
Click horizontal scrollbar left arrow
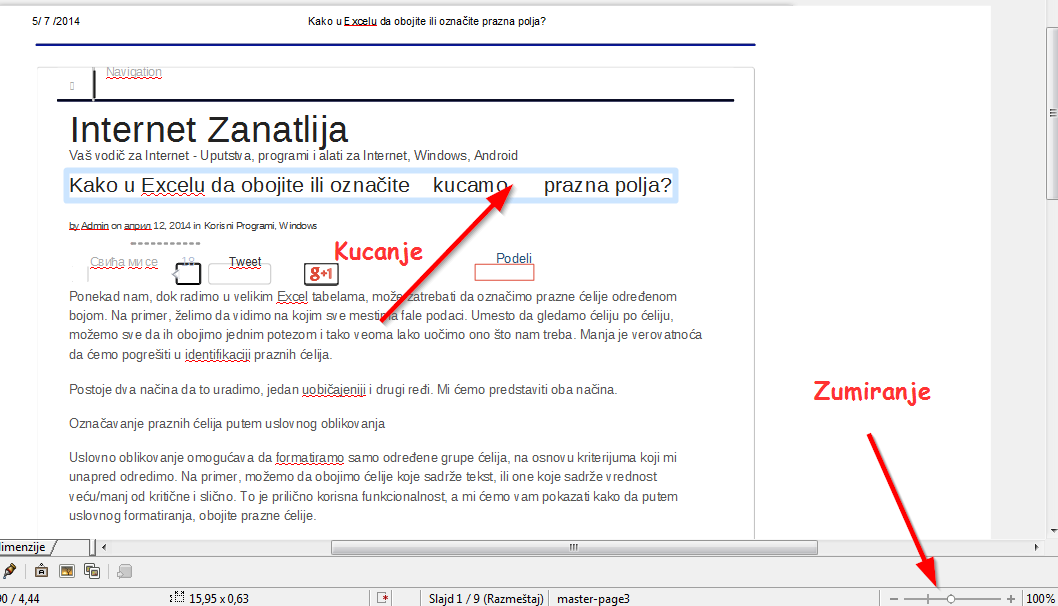pyautogui.click(x=104, y=547)
